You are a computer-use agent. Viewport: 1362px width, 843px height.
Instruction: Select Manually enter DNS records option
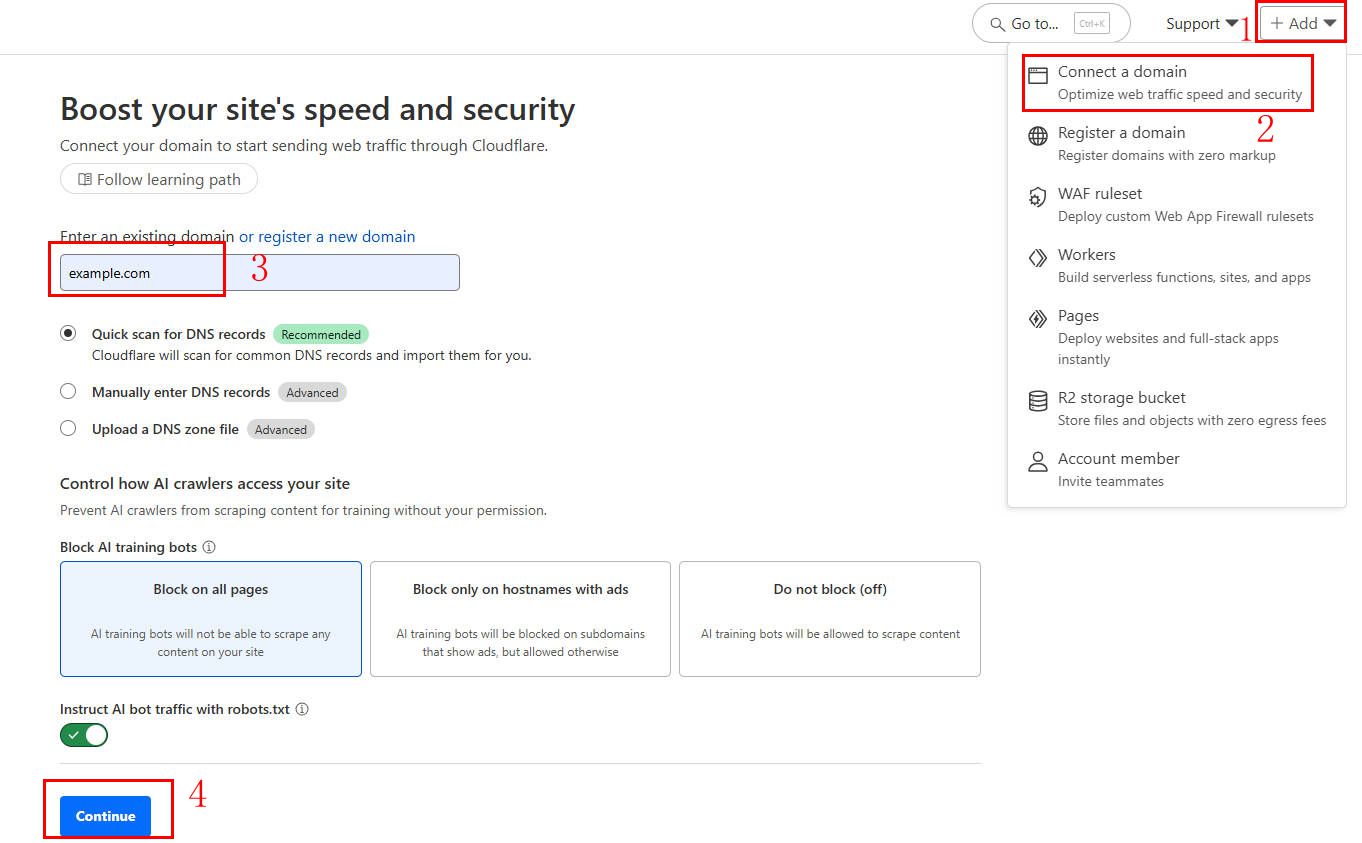pos(68,392)
